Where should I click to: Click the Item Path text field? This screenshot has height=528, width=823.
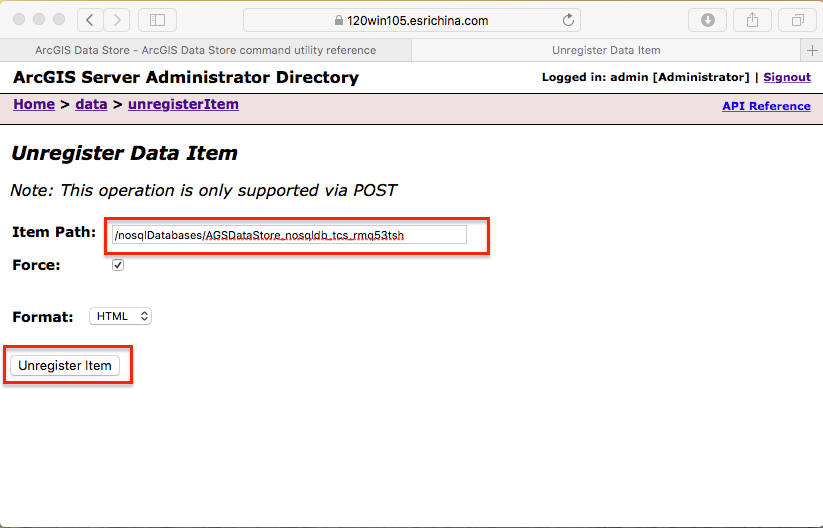click(289, 235)
